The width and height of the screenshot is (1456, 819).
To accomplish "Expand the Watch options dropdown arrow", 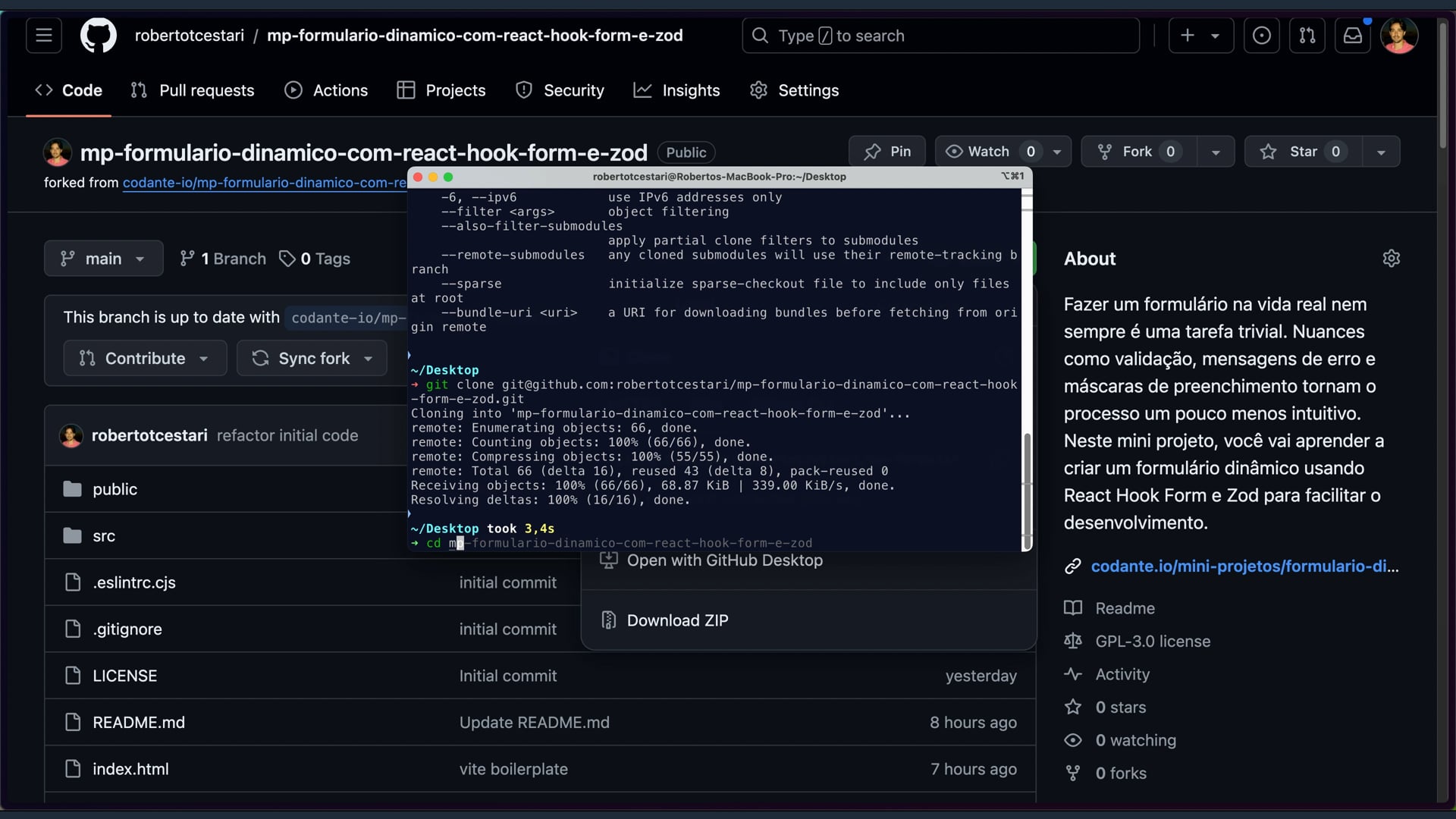I will (1057, 152).
